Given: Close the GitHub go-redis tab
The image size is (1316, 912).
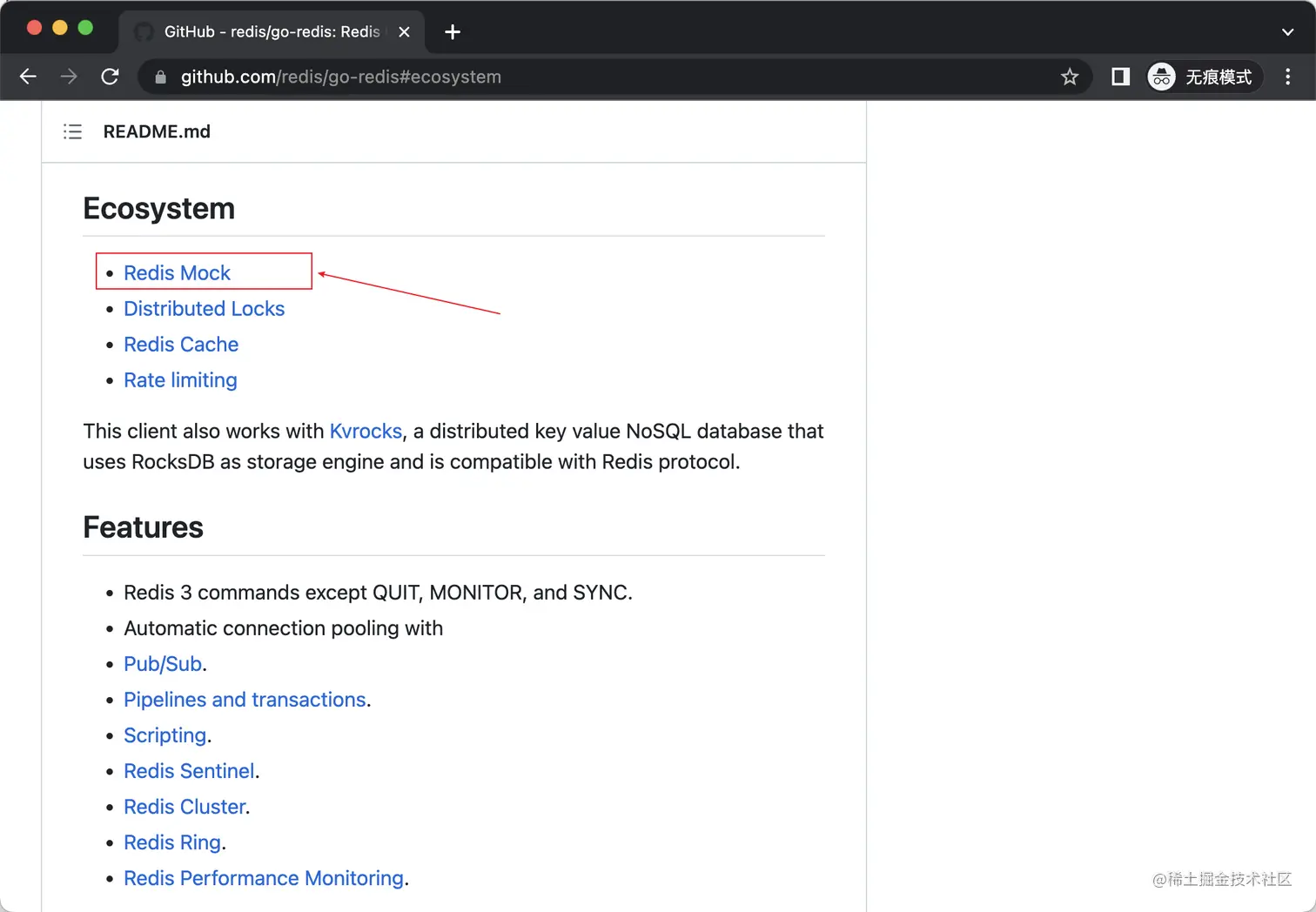Looking at the screenshot, I should click(404, 32).
